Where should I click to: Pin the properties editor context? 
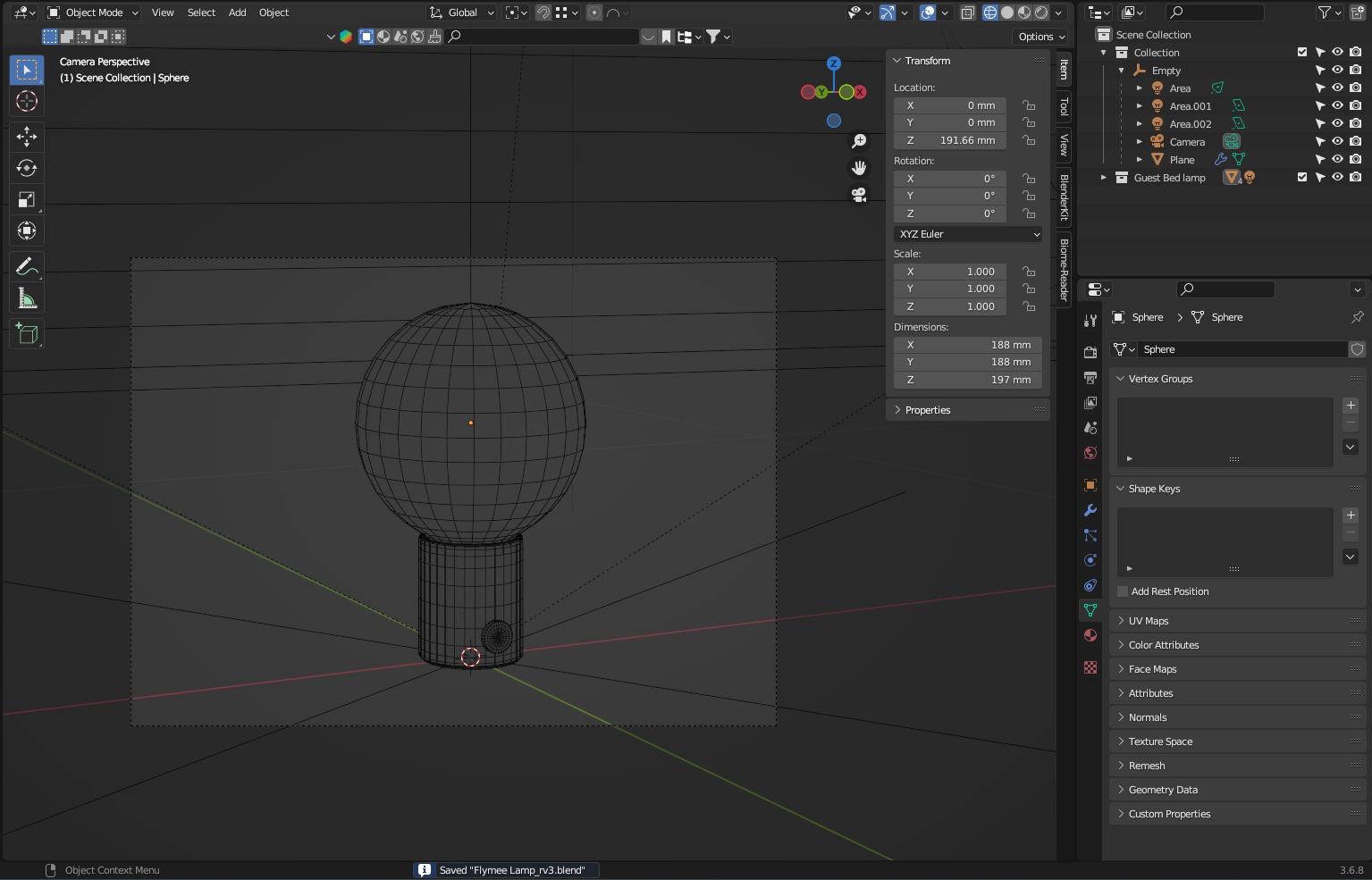1357,317
